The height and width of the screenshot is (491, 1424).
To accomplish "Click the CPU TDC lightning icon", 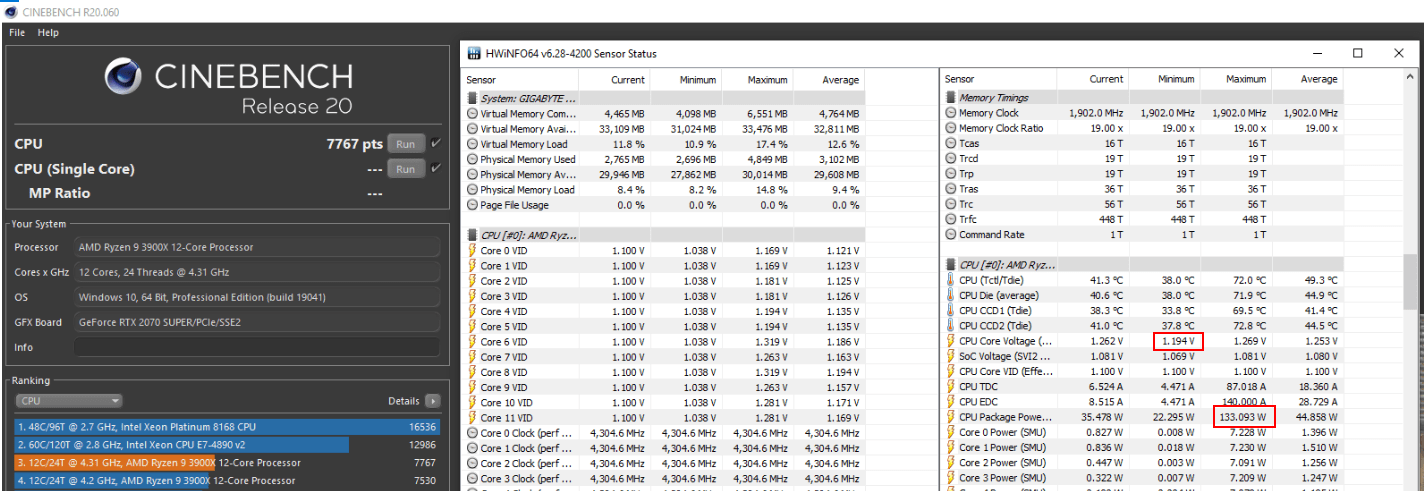I will (x=951, y=387).
